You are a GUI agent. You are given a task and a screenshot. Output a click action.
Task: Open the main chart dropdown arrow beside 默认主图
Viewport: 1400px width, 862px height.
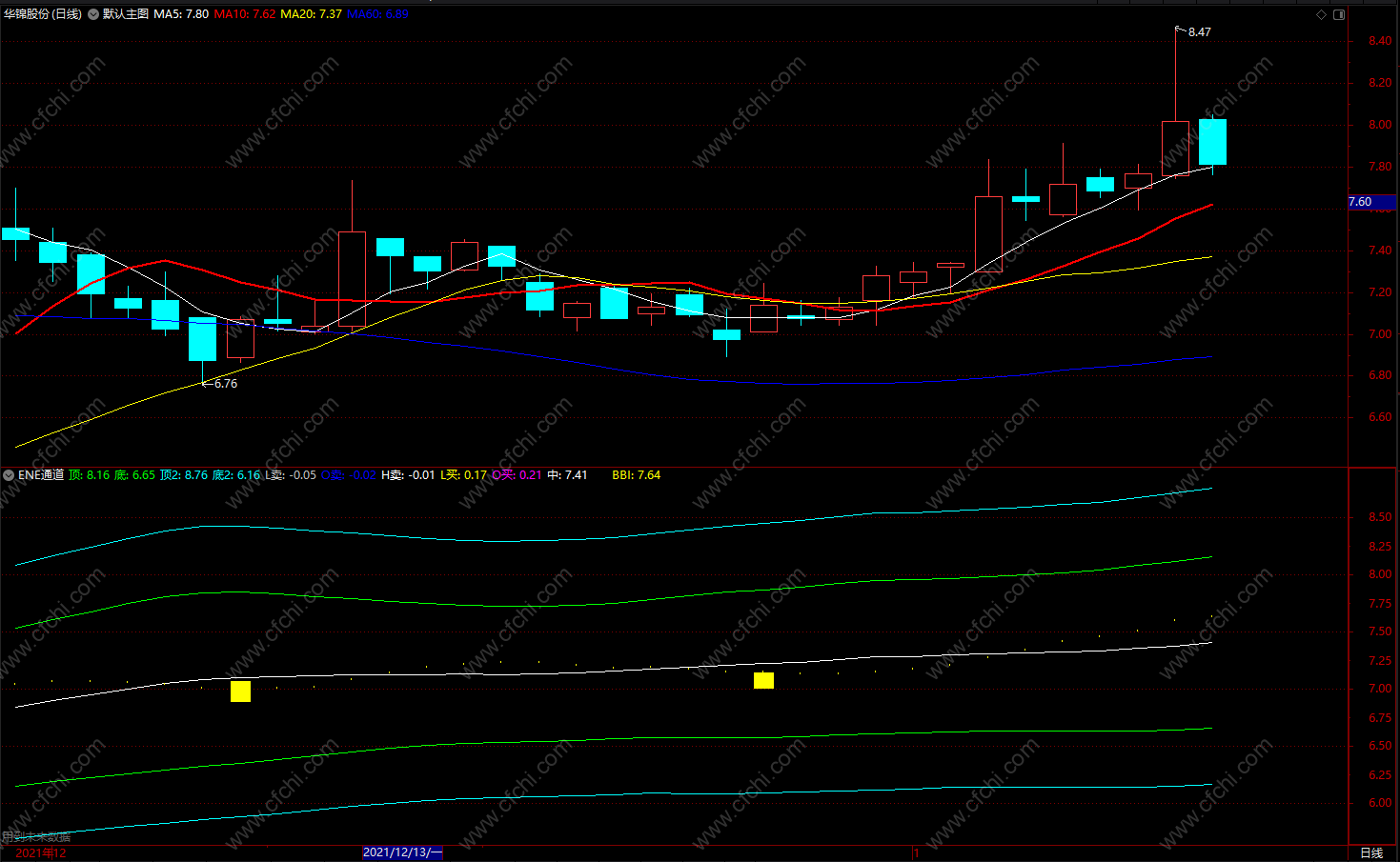coord(93,14)
